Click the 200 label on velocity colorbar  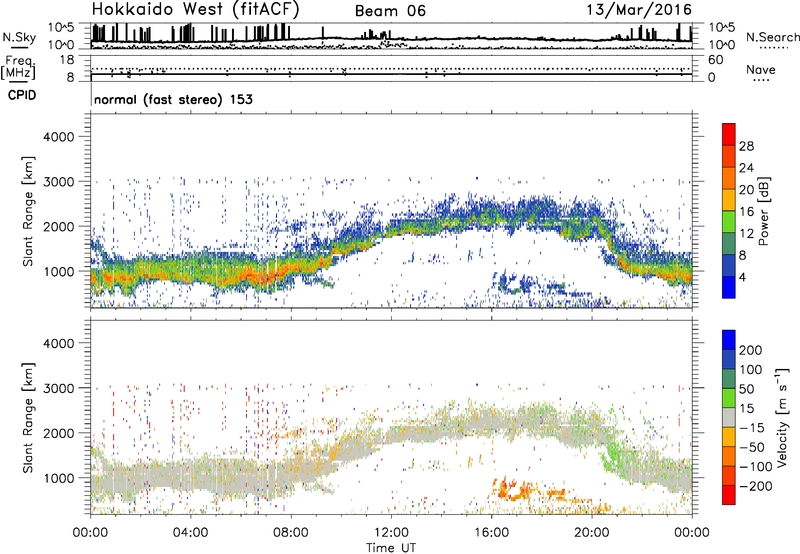coord(751,350)
